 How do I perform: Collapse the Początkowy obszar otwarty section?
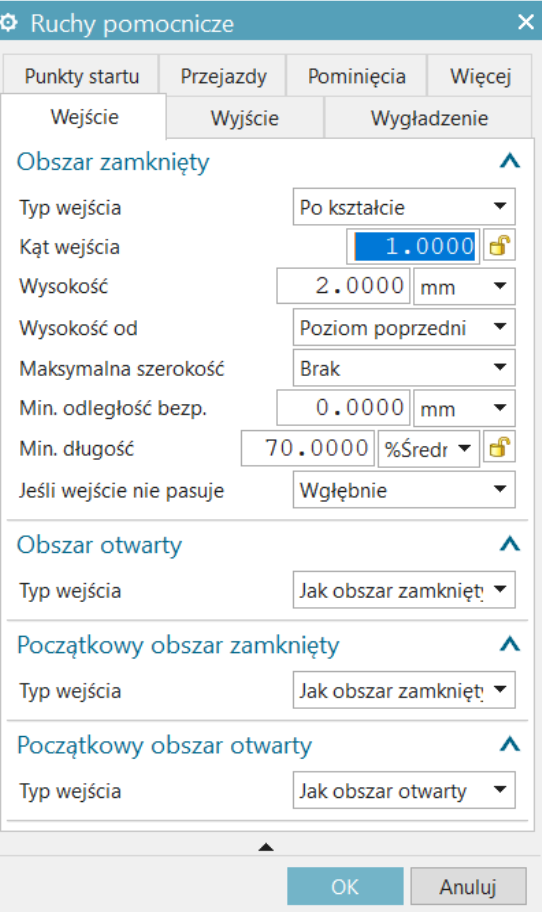[x=509, y=744]
